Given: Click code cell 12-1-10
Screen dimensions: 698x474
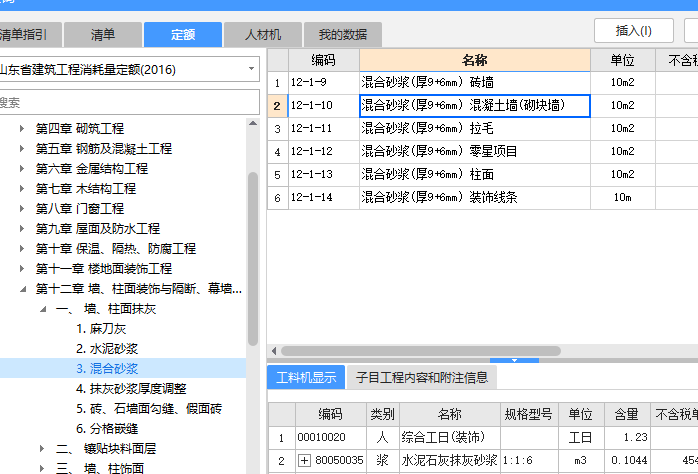Looking at the screenshot, I should 324,105.
